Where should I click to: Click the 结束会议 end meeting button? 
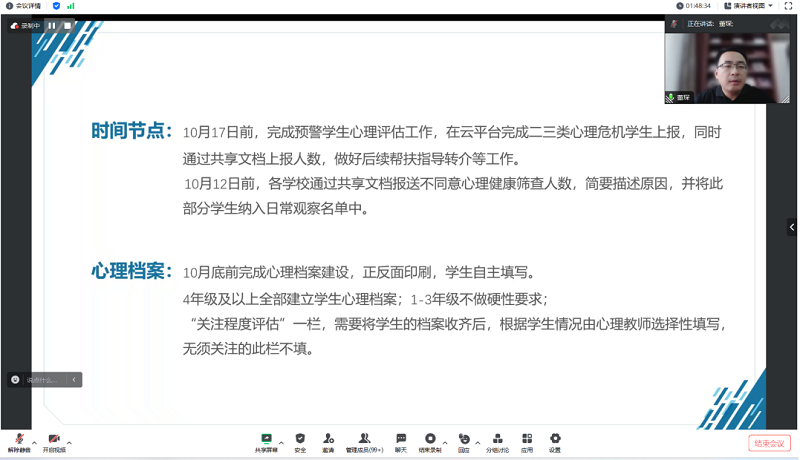pos(769,443)
